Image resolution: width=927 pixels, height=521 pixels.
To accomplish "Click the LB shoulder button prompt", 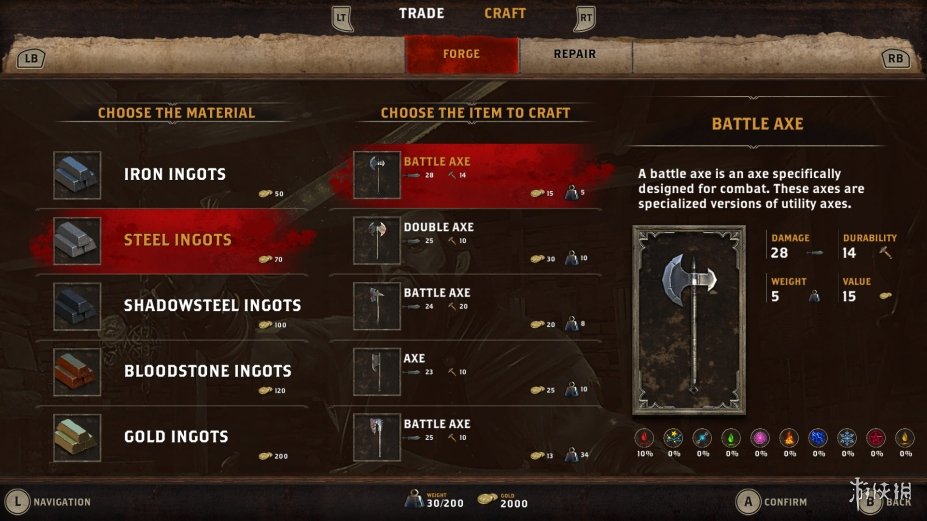I will click(31, 59).
